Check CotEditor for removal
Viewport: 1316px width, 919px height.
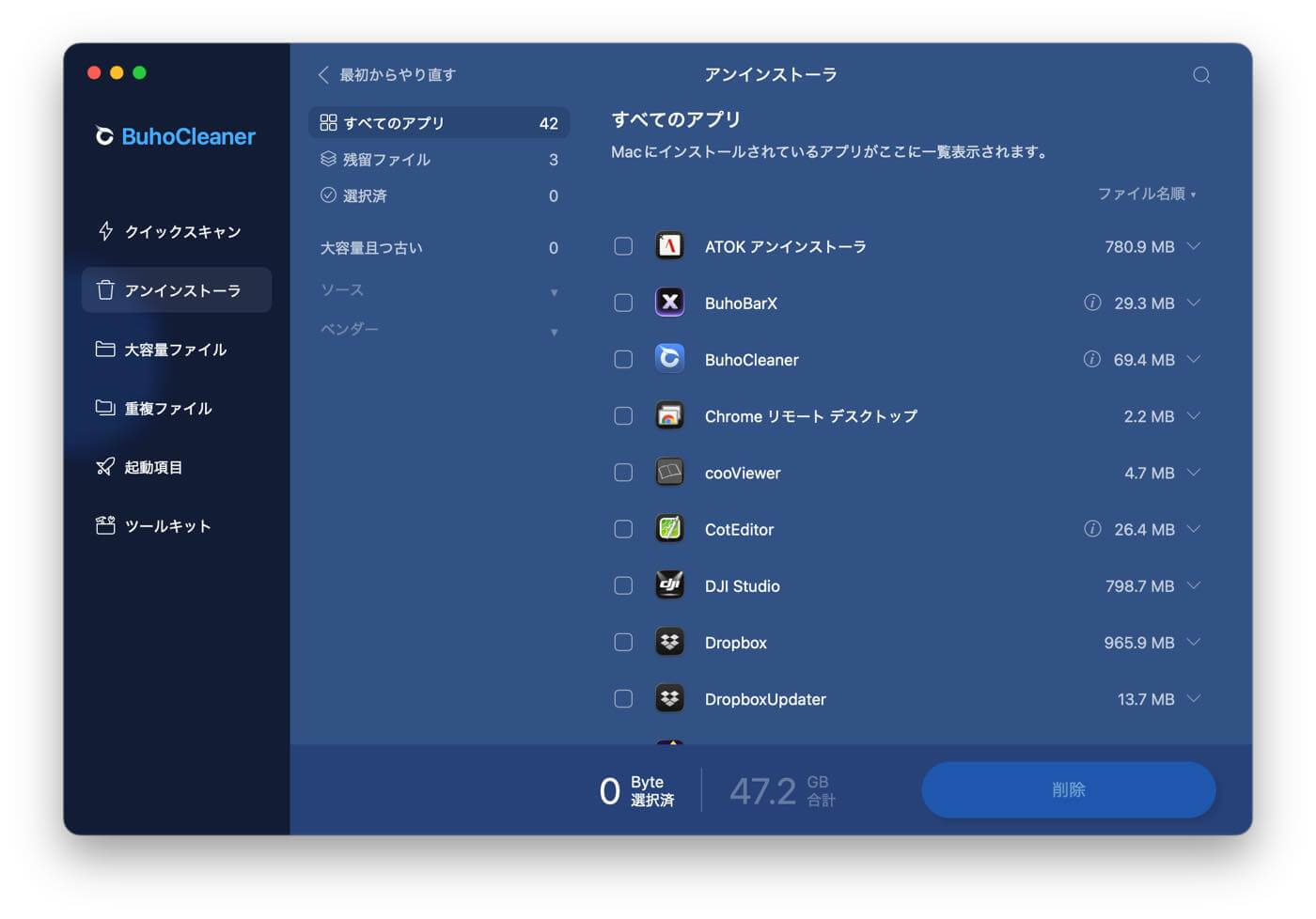tap(623, 529)
